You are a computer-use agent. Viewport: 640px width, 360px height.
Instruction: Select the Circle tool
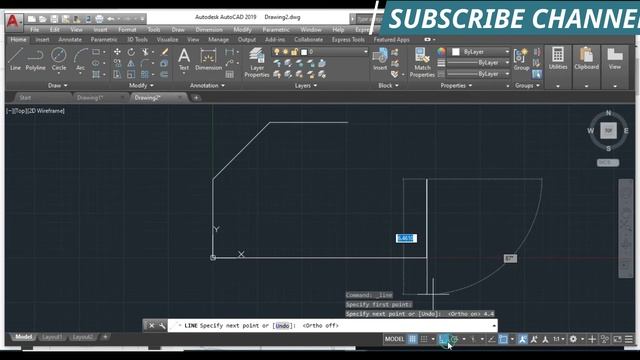[58, 59]
